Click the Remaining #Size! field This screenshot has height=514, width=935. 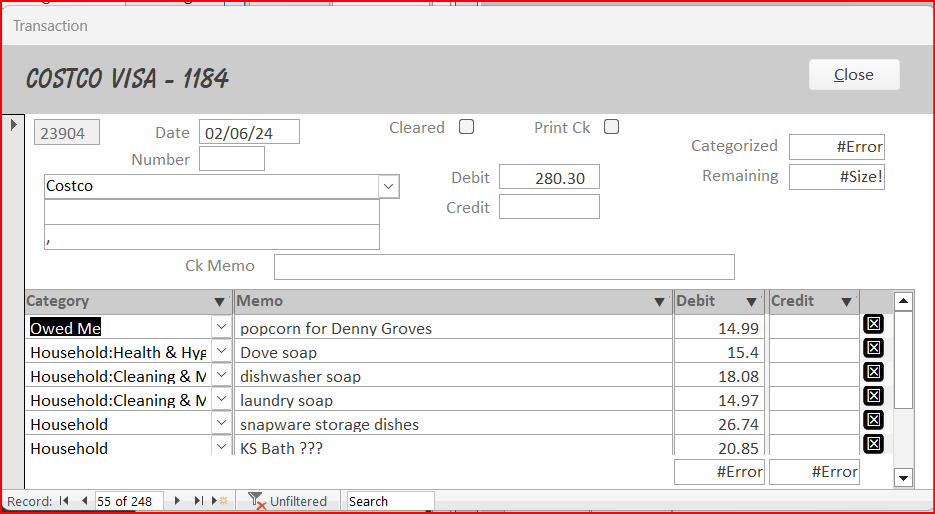837,177
